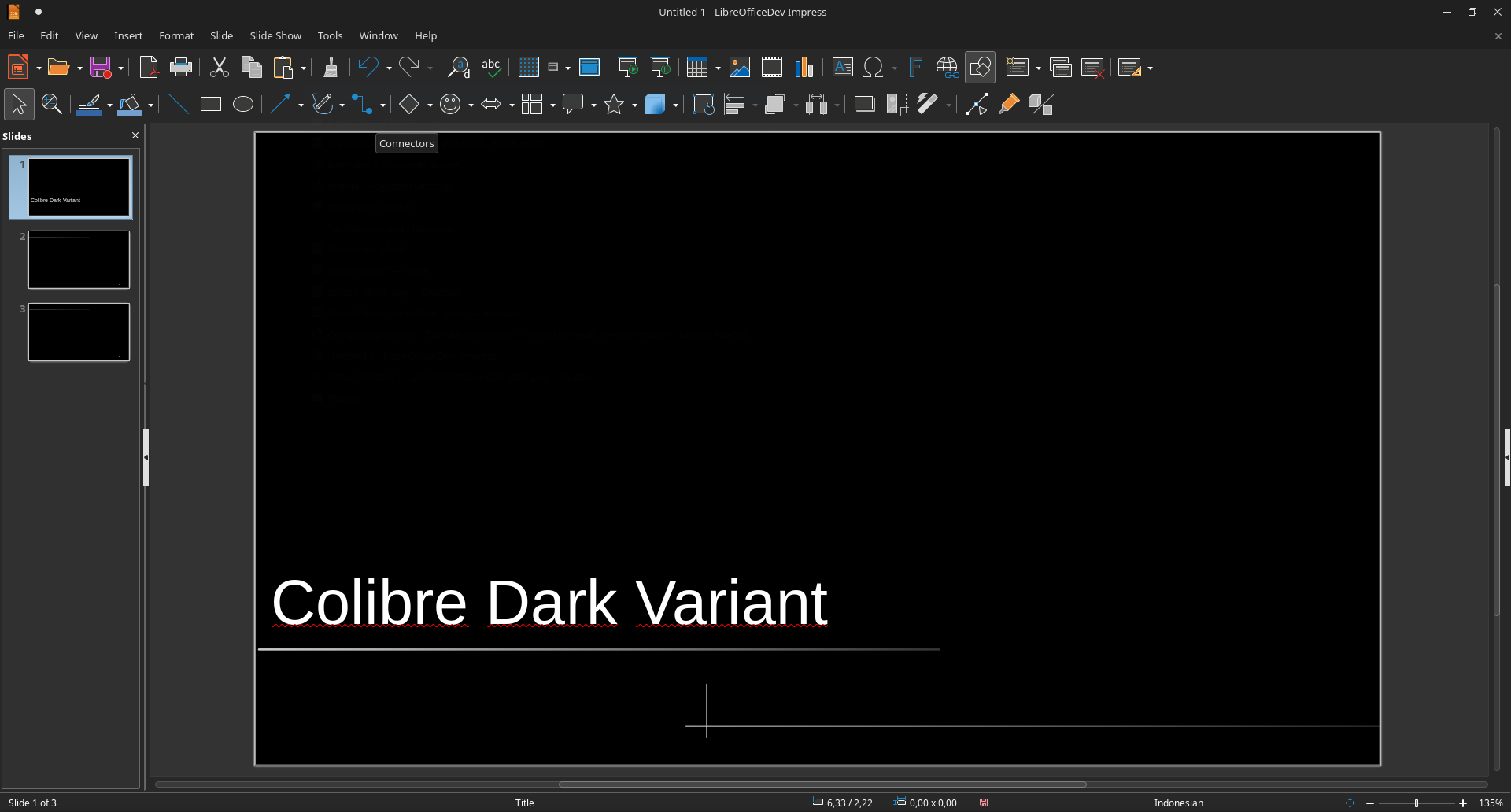
Task: Click the Clone Formatting paintbrush
Action: pos(331,68)
